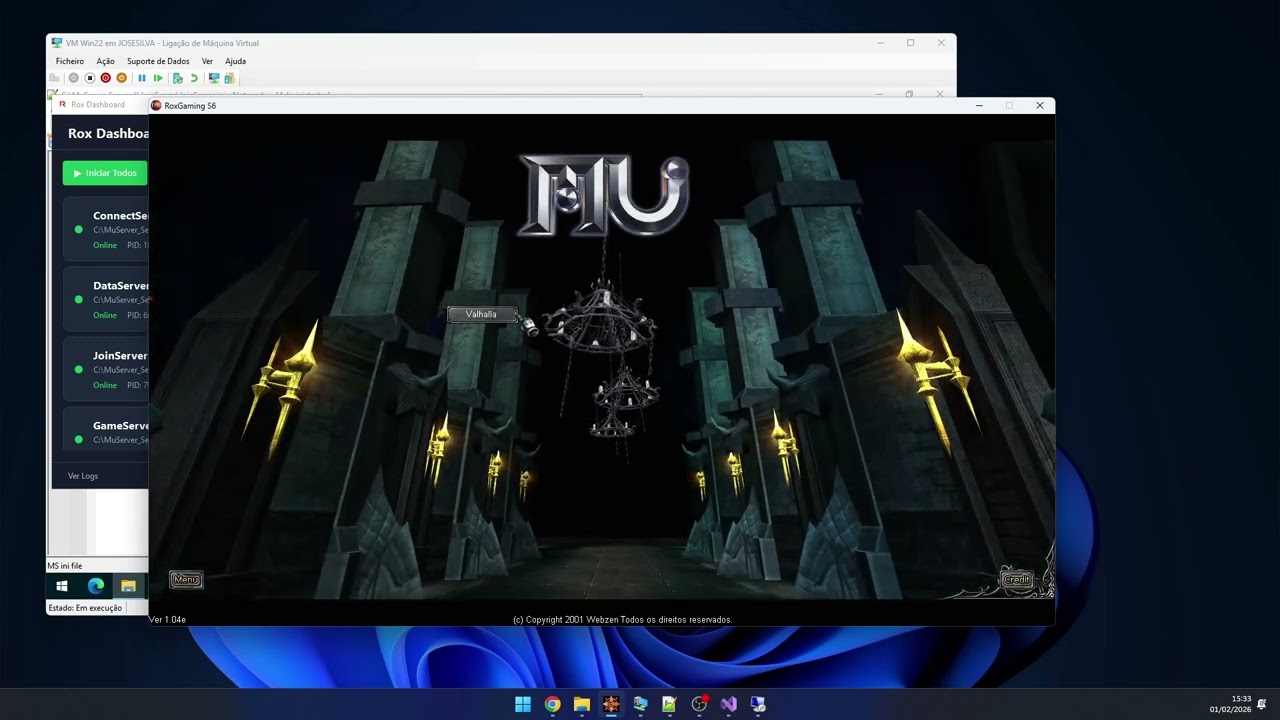Click the green VM revert icon
This screenshot has height=720, width=1280.
pyautogui.click(x=194, y=78)
